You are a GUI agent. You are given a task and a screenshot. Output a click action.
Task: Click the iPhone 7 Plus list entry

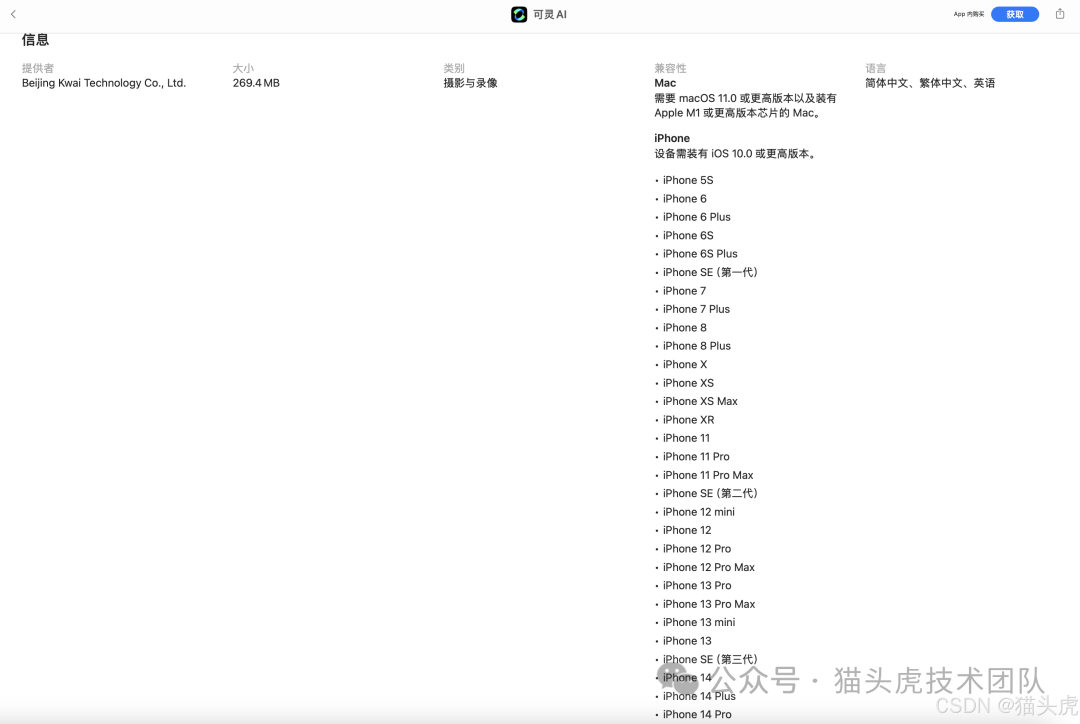point(696,309)
